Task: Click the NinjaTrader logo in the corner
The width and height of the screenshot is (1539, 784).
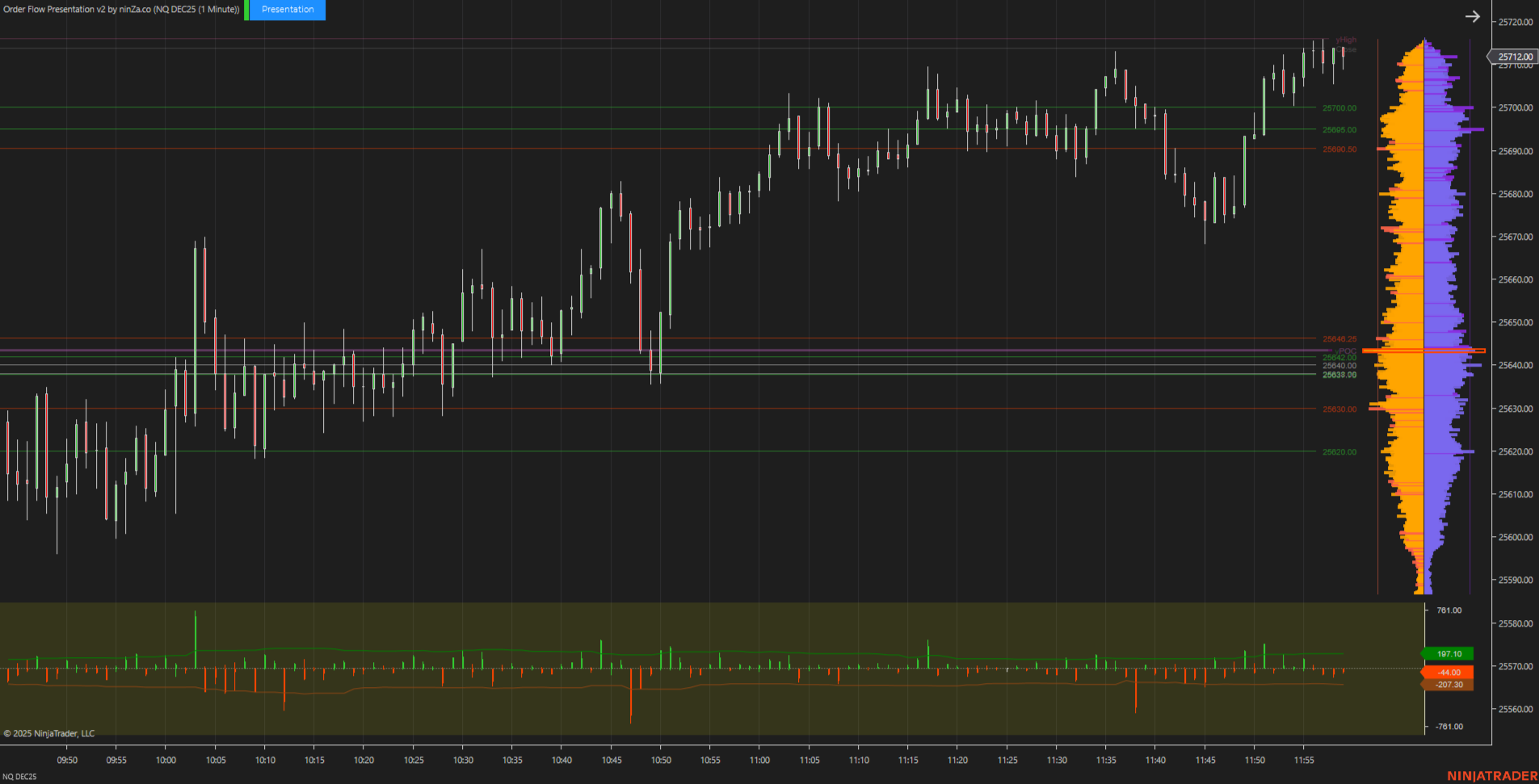Action: pos(1491,776)
